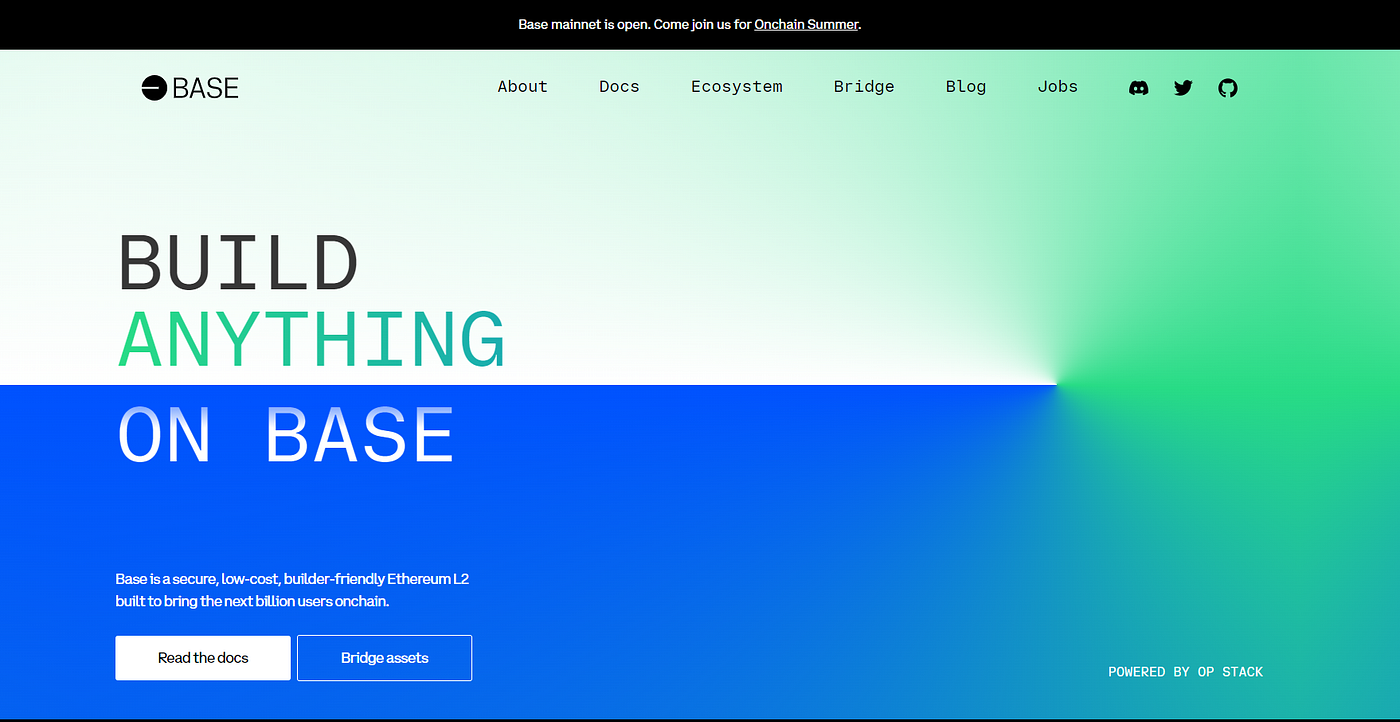The image size is (1400, 722).
Task: Open the Twitter bird icon link
Action: point(1183,88)
